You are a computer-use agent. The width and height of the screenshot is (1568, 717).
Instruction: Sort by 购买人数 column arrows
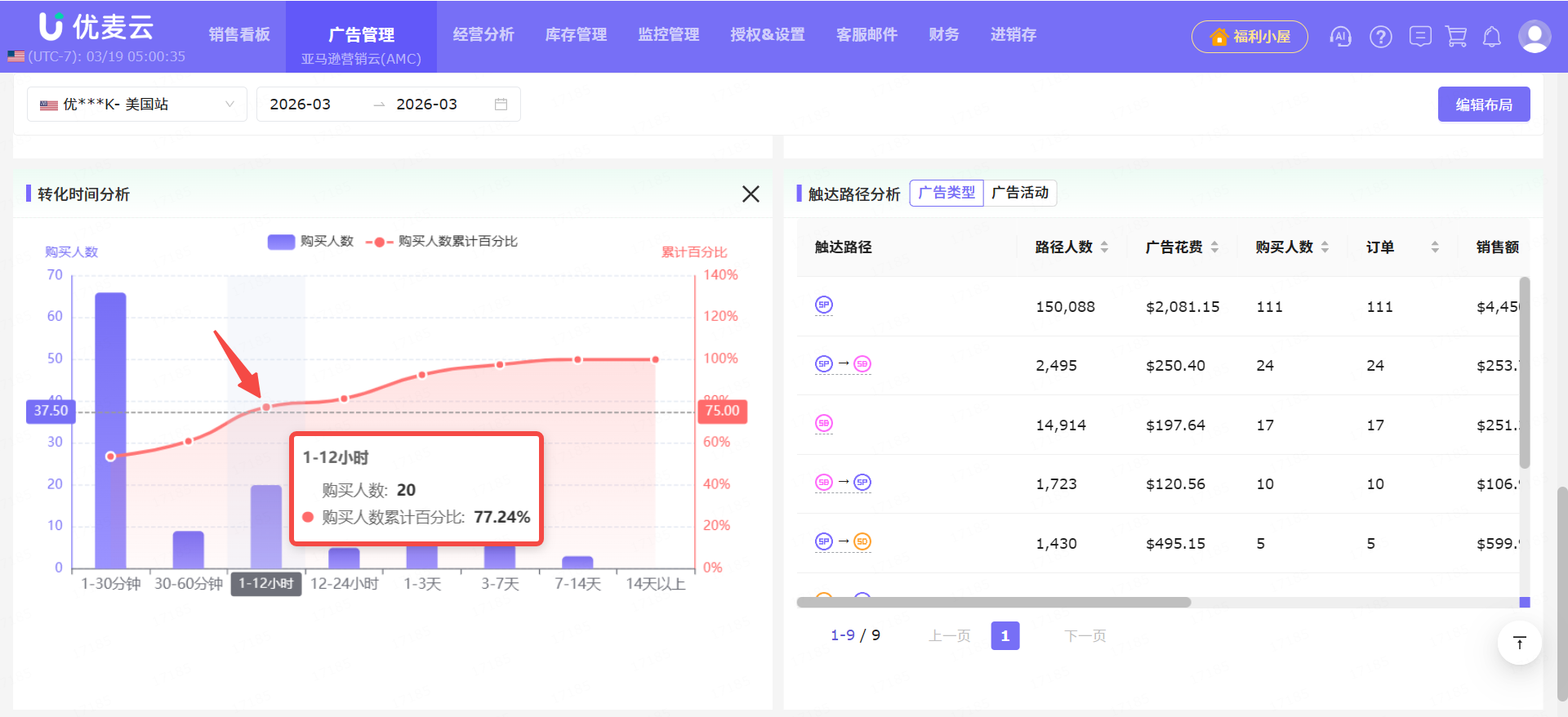tap(1325, 247)
